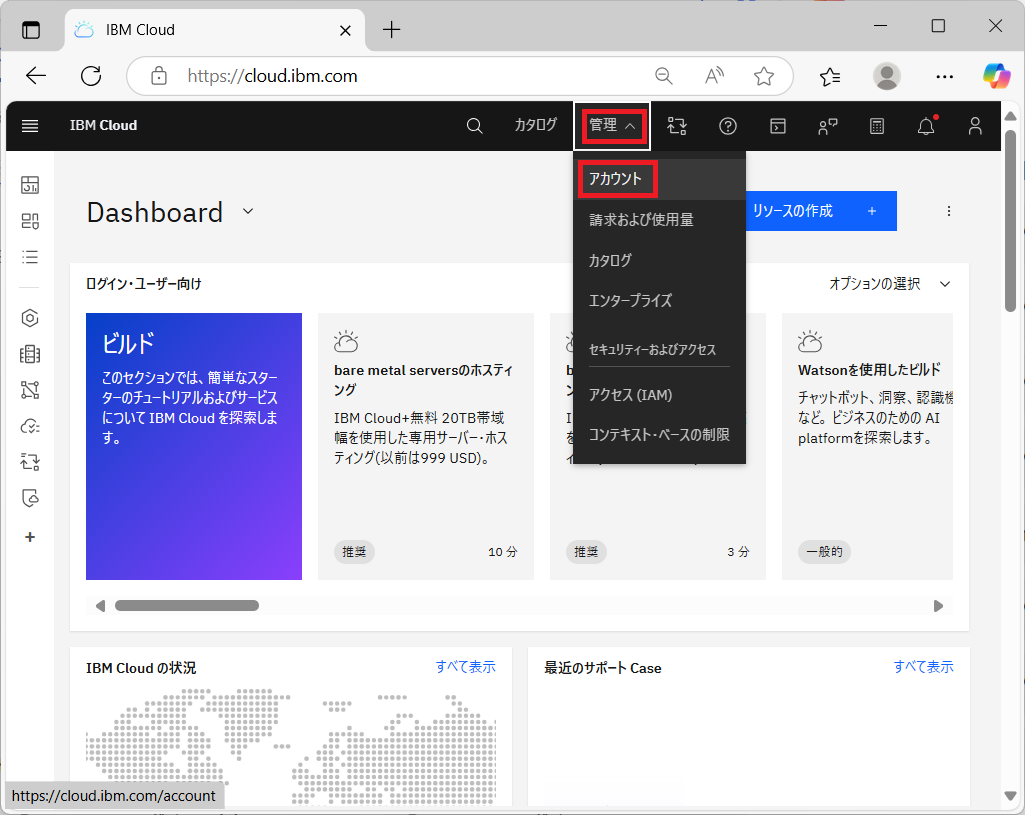
Task: Click the help question mark icon
Action: [727, 126]
